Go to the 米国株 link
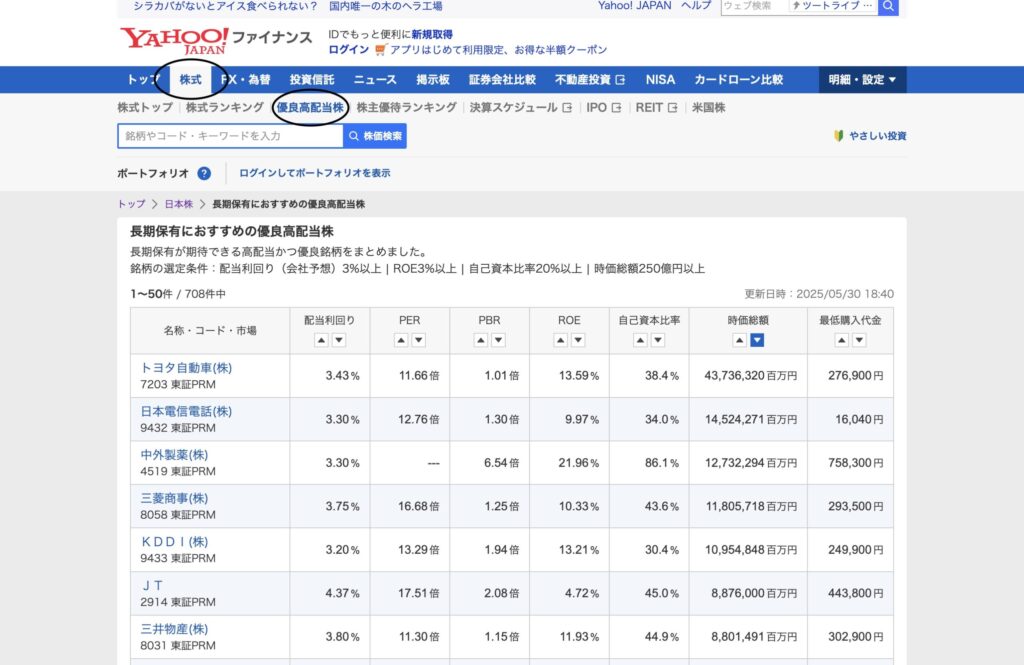This screenshot has height=665, width=1024. pos(709,108)
